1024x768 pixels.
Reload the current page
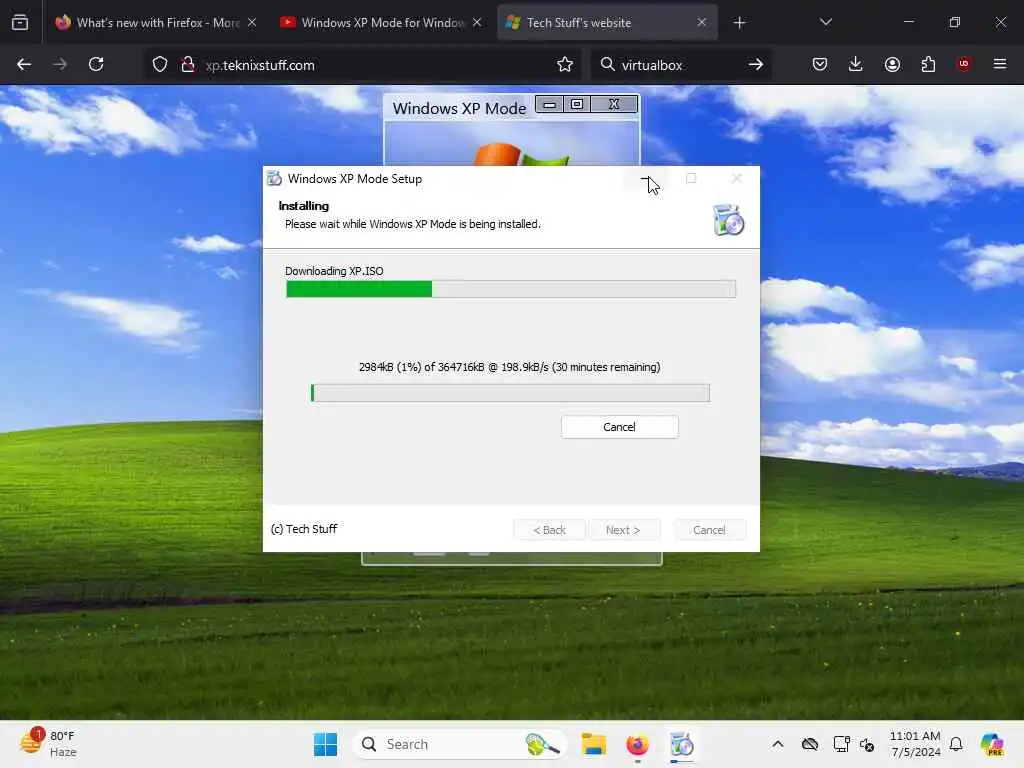96,64
